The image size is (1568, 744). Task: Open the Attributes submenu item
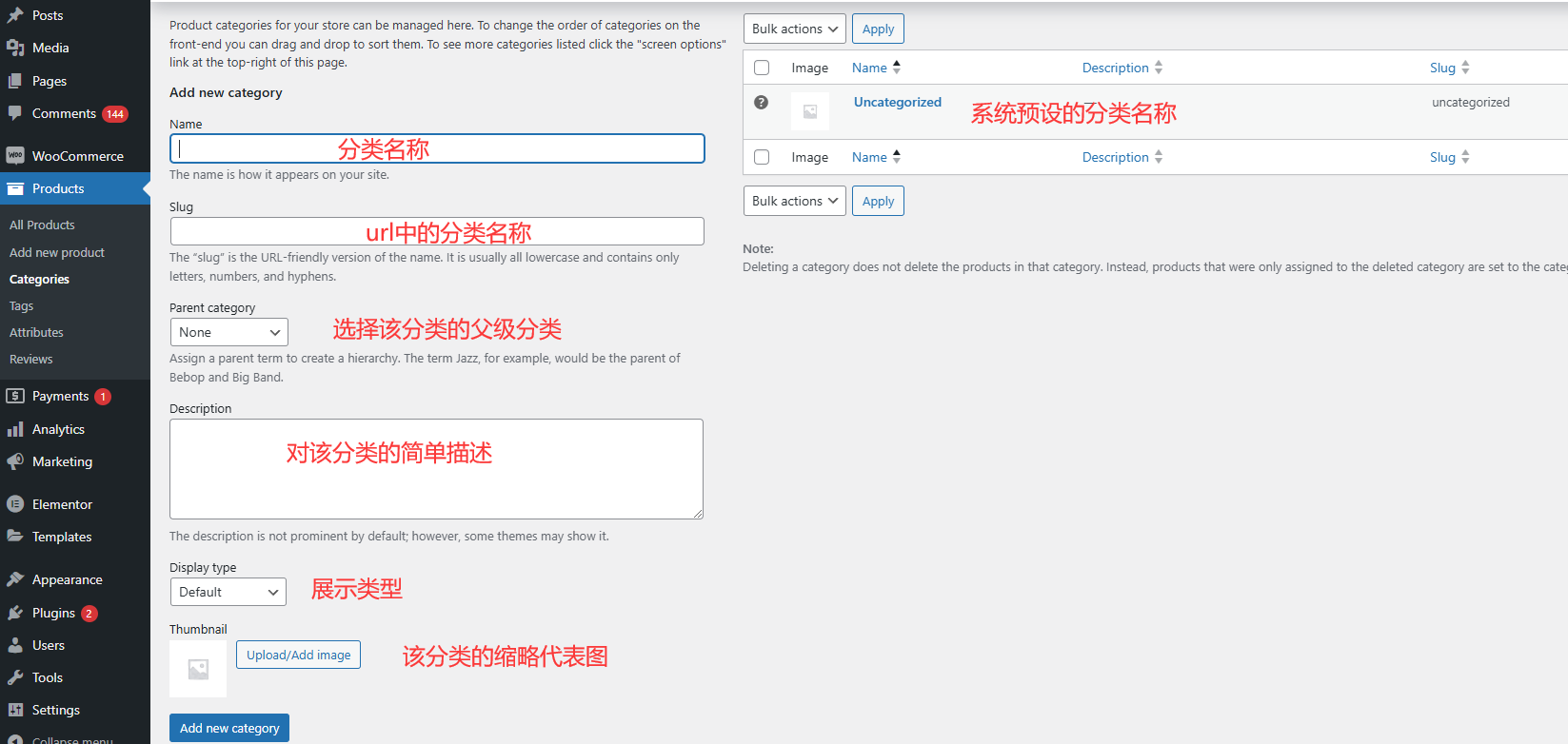tap(36, 332)
